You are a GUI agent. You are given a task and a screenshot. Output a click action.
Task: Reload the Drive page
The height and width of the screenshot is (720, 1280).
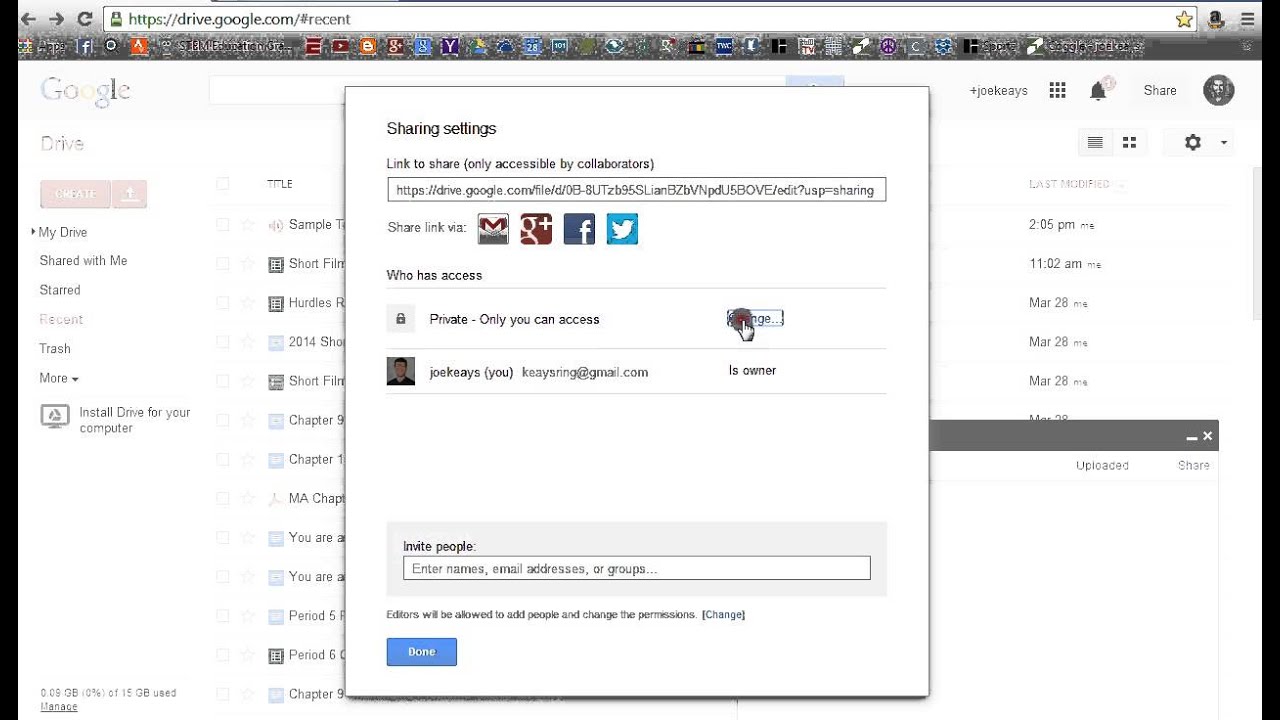(84, 19)
